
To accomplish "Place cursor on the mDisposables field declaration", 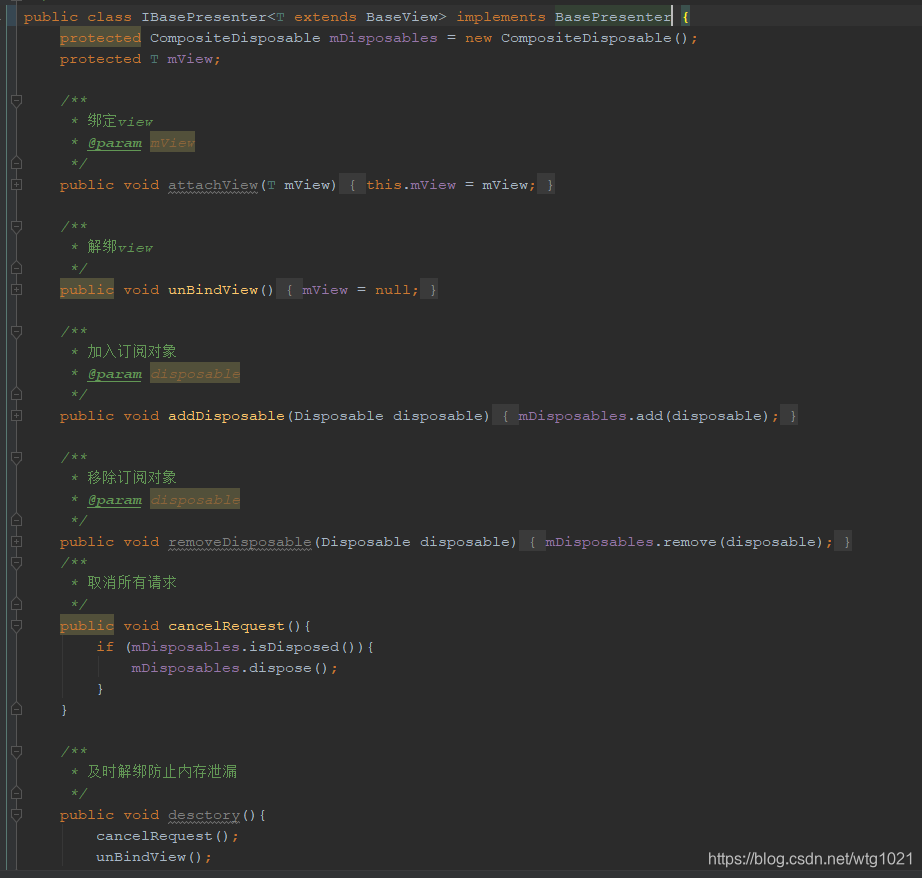I will 382,37.
